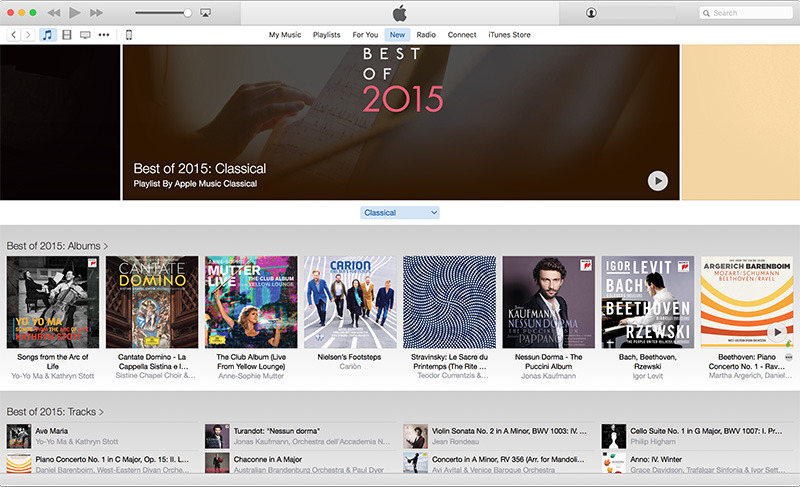Go forward with the right chevron
The height and width of the screenshot is (487, 800).
tap(28, 35)
